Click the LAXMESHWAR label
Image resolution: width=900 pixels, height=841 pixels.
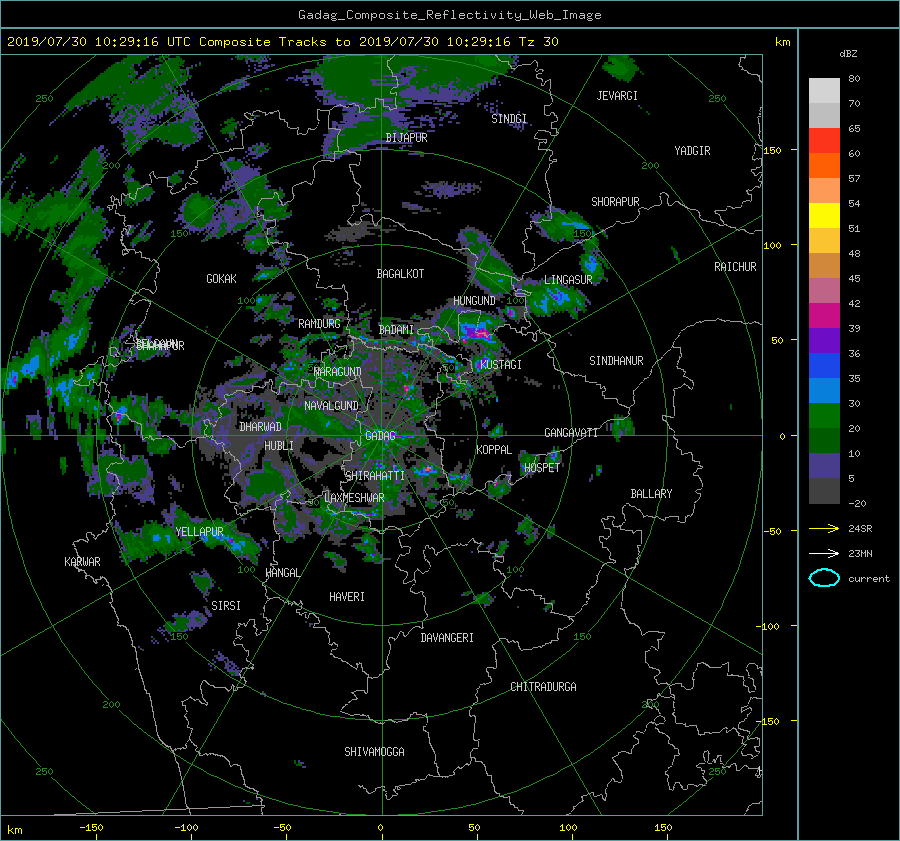click(354, 498)
